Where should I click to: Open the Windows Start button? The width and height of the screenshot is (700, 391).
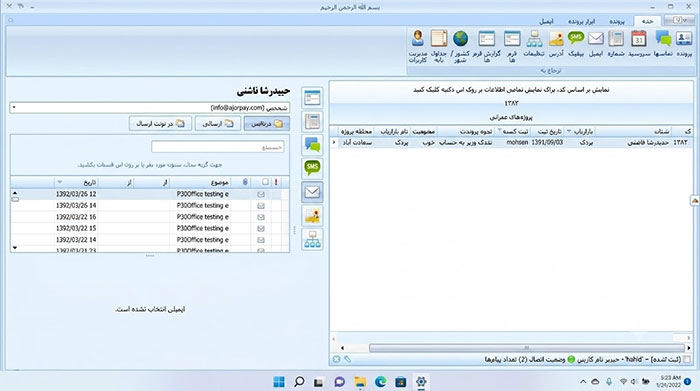point(279,382)
